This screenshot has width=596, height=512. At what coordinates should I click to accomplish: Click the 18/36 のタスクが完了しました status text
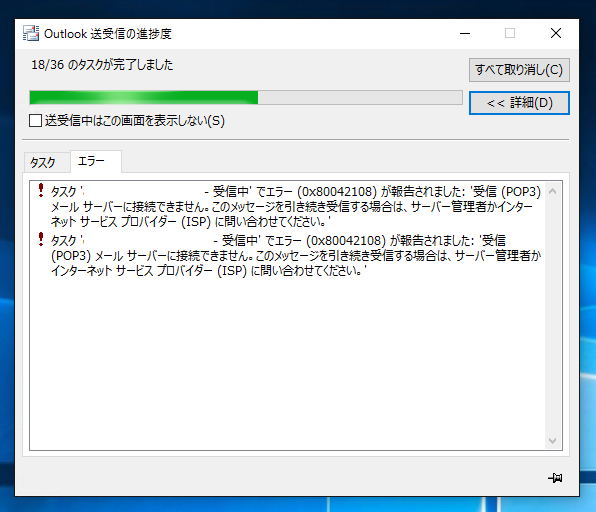pyautogui.click(x=102, y=65)
